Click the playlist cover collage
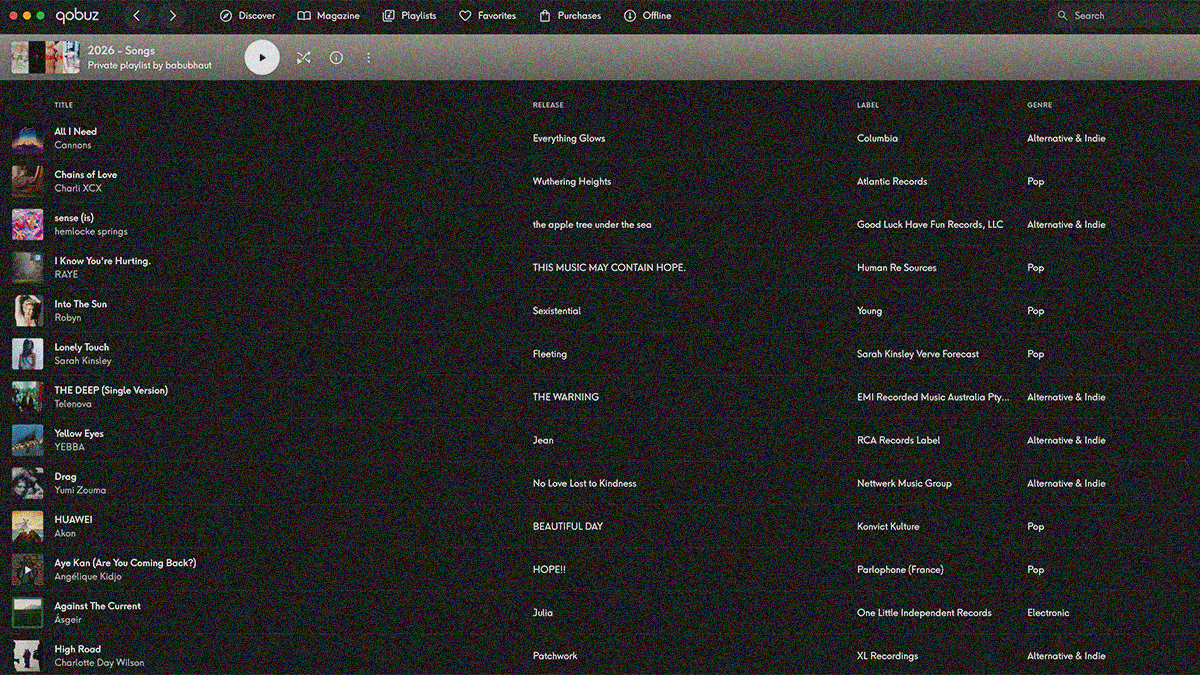 click(x=45, y=57)
